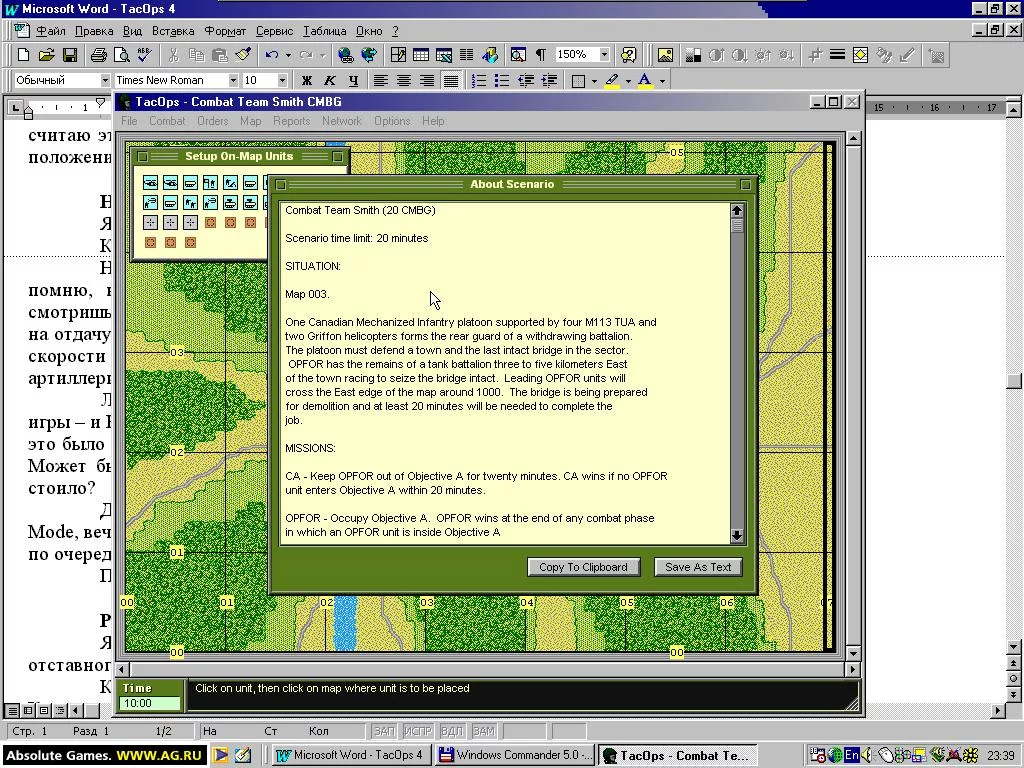Activate the Format Painter brush

pos(243,55)
